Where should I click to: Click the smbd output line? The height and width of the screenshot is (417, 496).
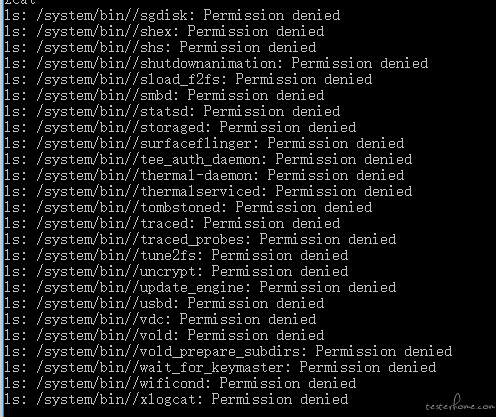point(164,96)
